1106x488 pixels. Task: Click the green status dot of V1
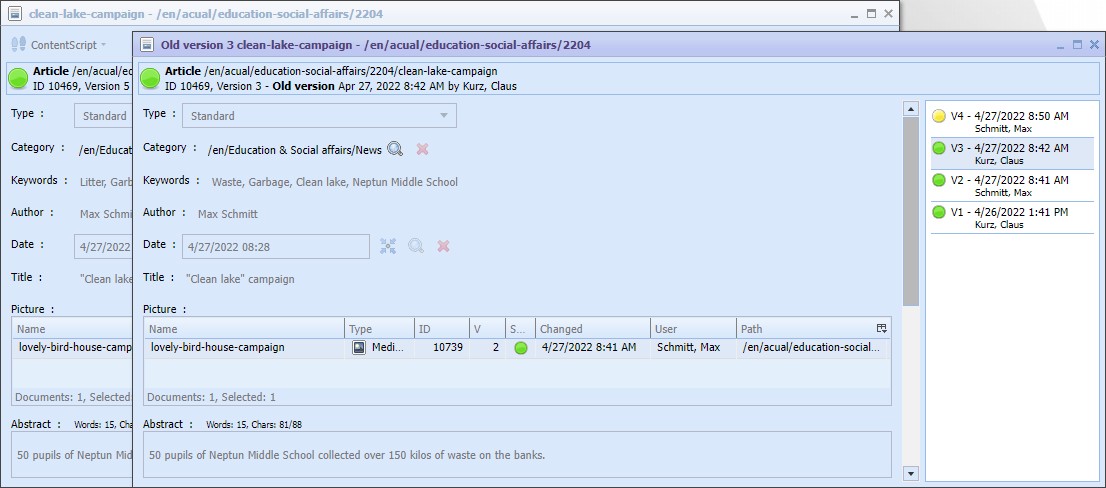tap(939, 212)
